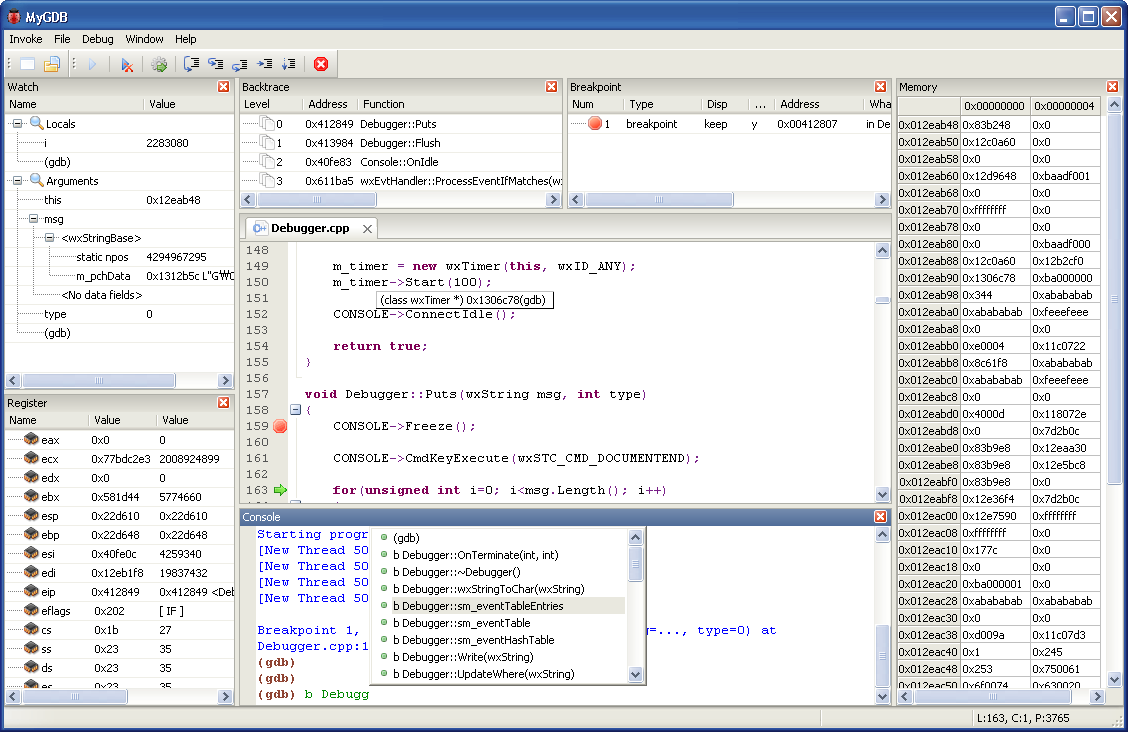Click the Function column header in Backtrace

point(460,104)
